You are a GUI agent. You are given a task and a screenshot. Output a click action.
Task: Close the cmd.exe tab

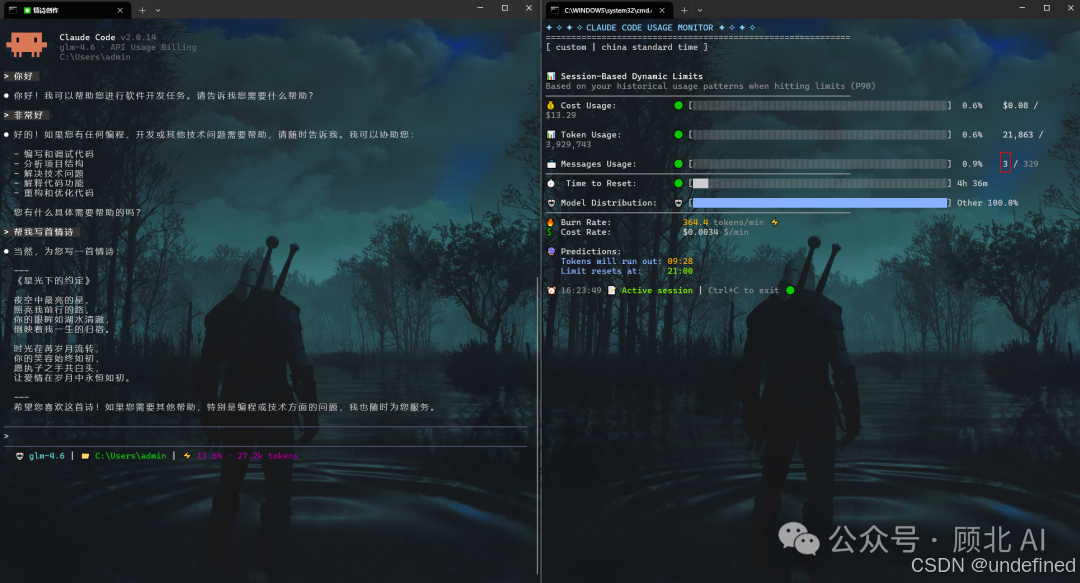click(x=662, y=10)
